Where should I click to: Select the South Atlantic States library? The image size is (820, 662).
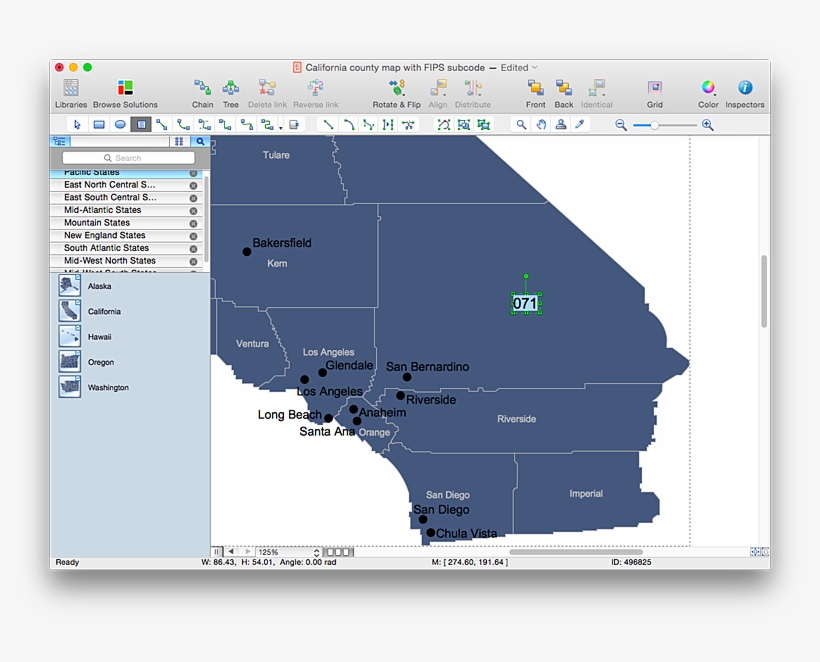(x=126, y=248)
